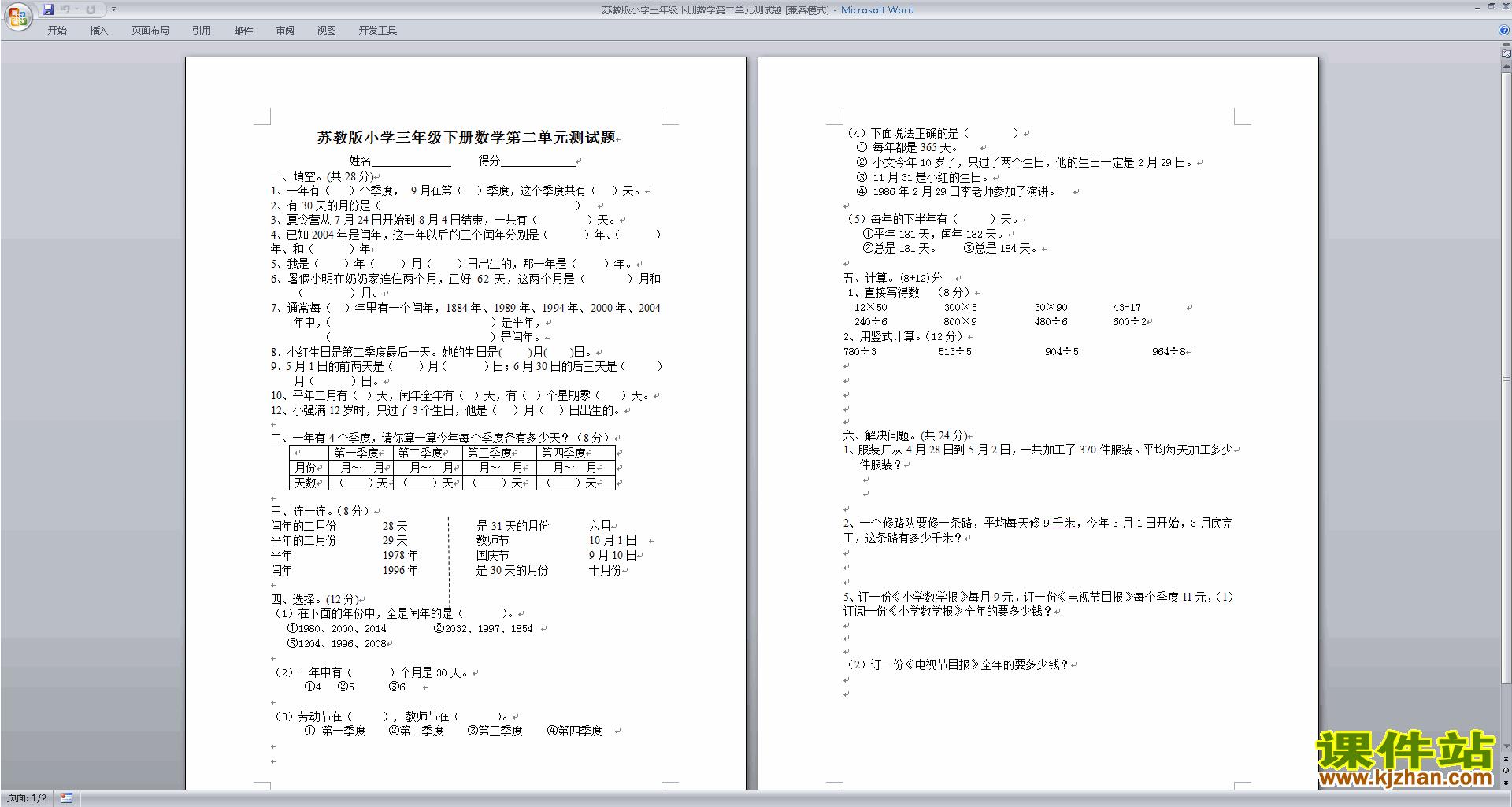Click the text 国庆节 in matching section
This screenshot has width=1512, height=807.
pyautogui.click(x=492, y=555)
